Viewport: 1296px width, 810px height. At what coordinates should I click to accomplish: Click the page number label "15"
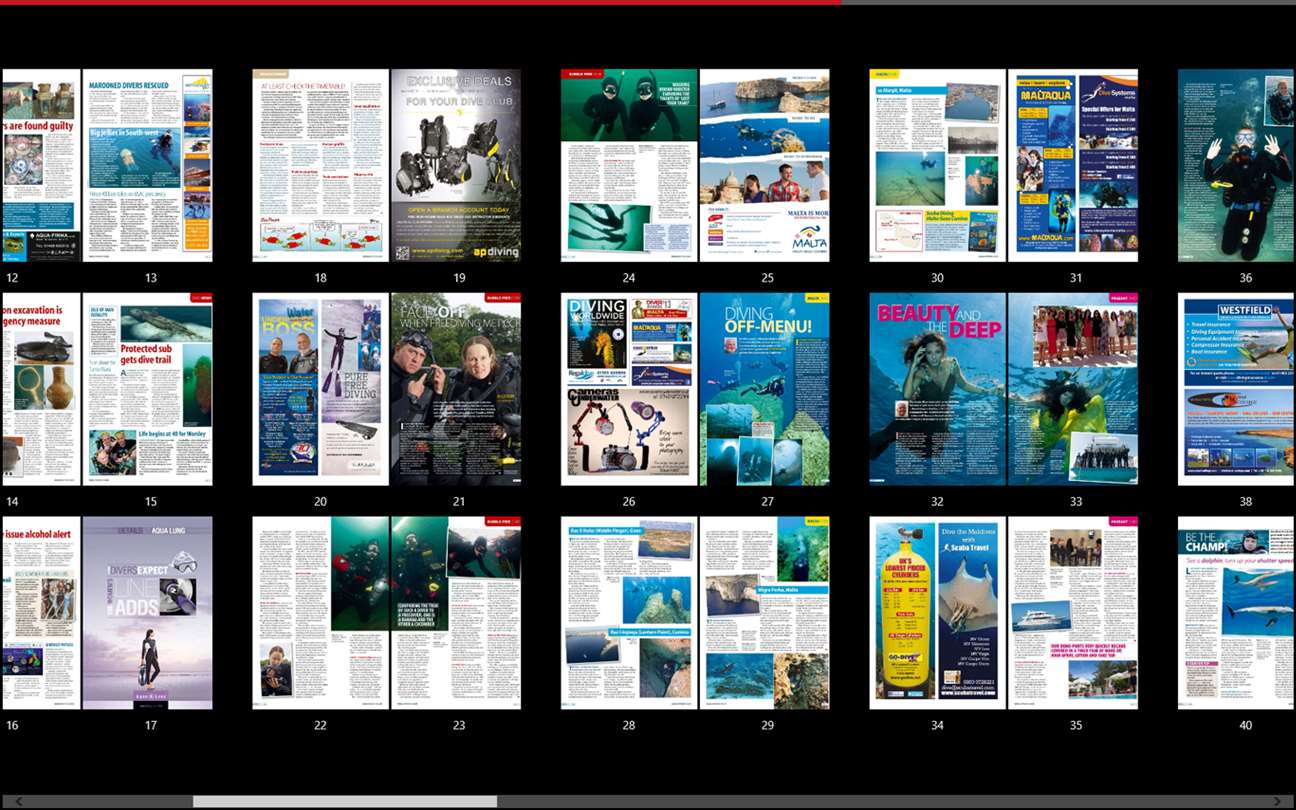[x=150, y=502]
